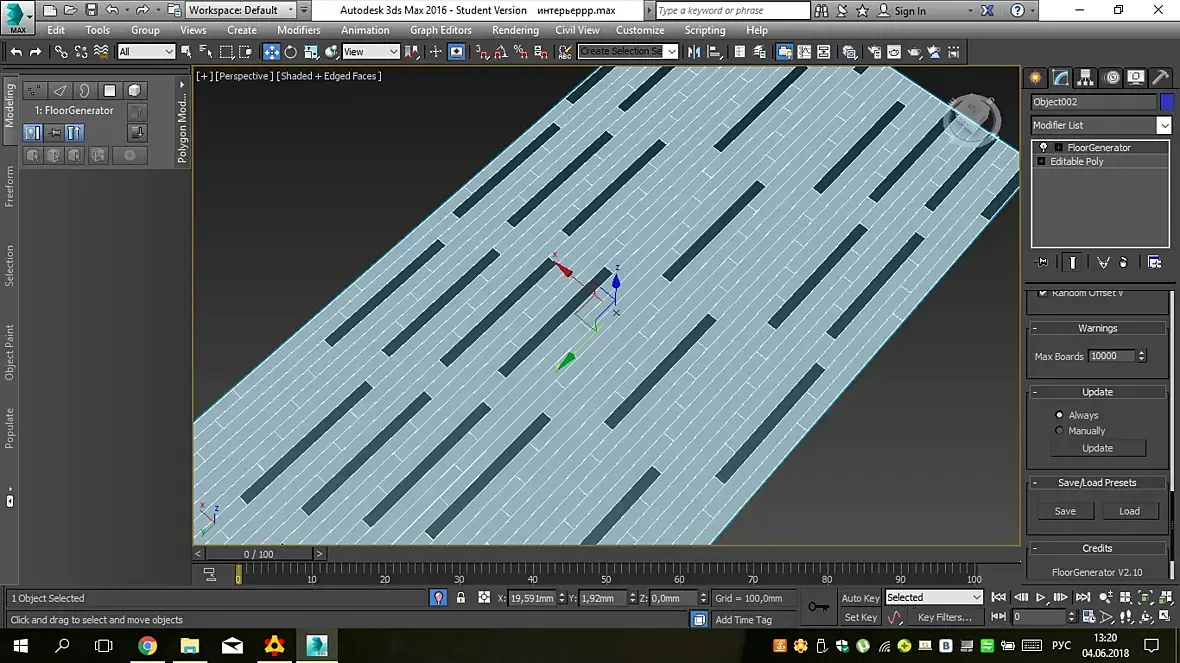1180x663 pixels.
Task: Click the Set Keys key icon
Action: [818, 607]
